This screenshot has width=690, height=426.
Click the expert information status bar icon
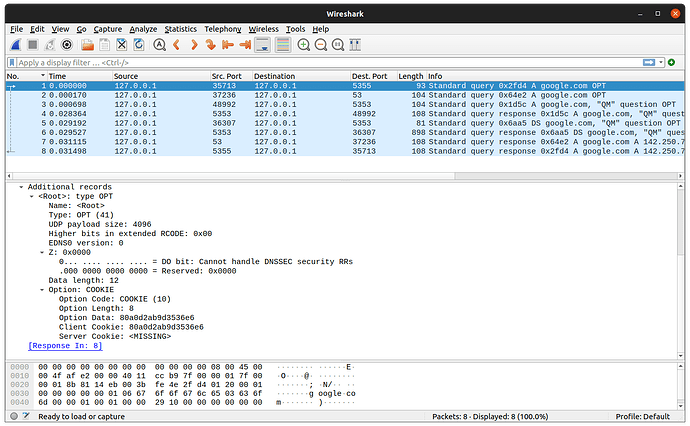(x=14, y=416)
